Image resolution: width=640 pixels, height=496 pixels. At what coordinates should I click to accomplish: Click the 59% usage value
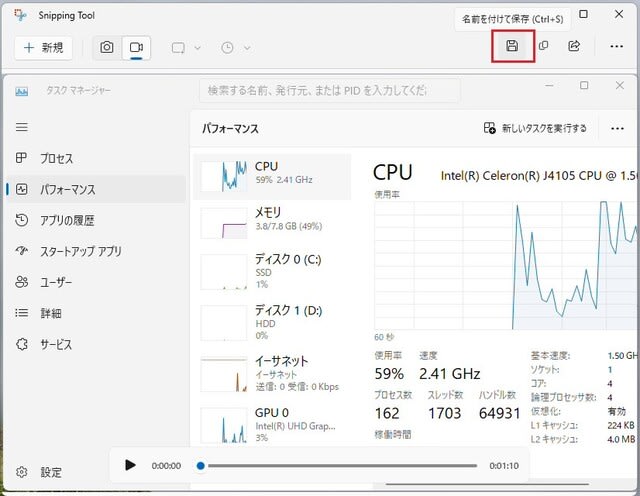click(x=389, y=374)
